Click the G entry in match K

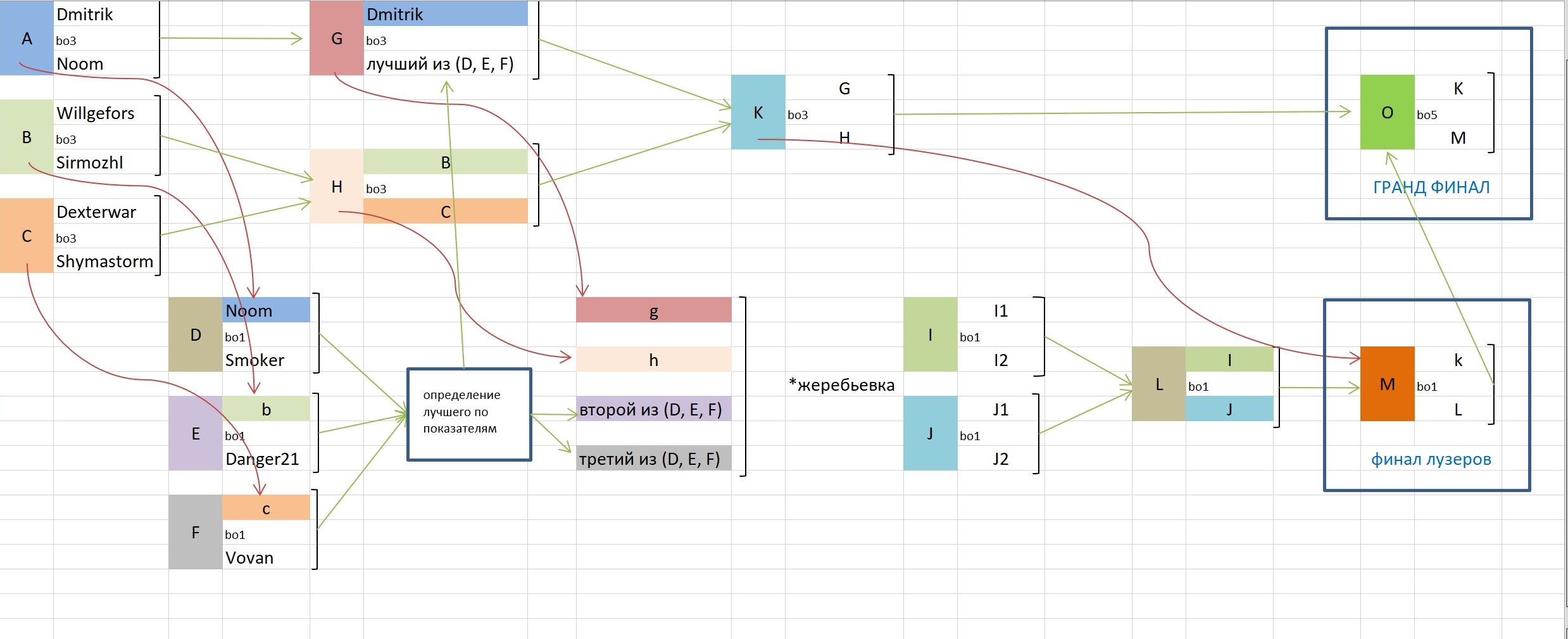[844, 88]
